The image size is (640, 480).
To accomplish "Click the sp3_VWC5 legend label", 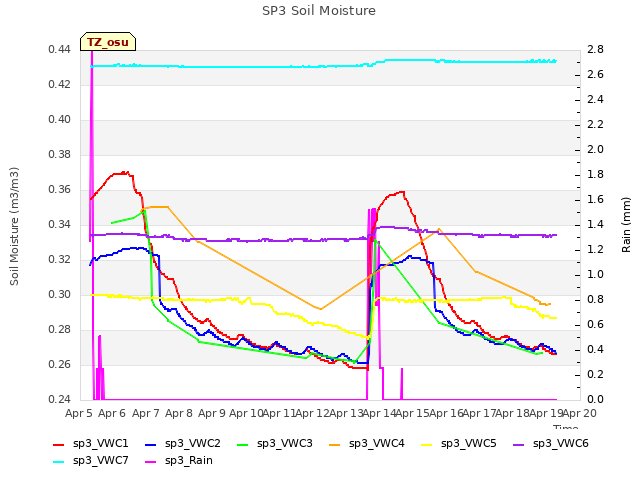I will [469, 443].
